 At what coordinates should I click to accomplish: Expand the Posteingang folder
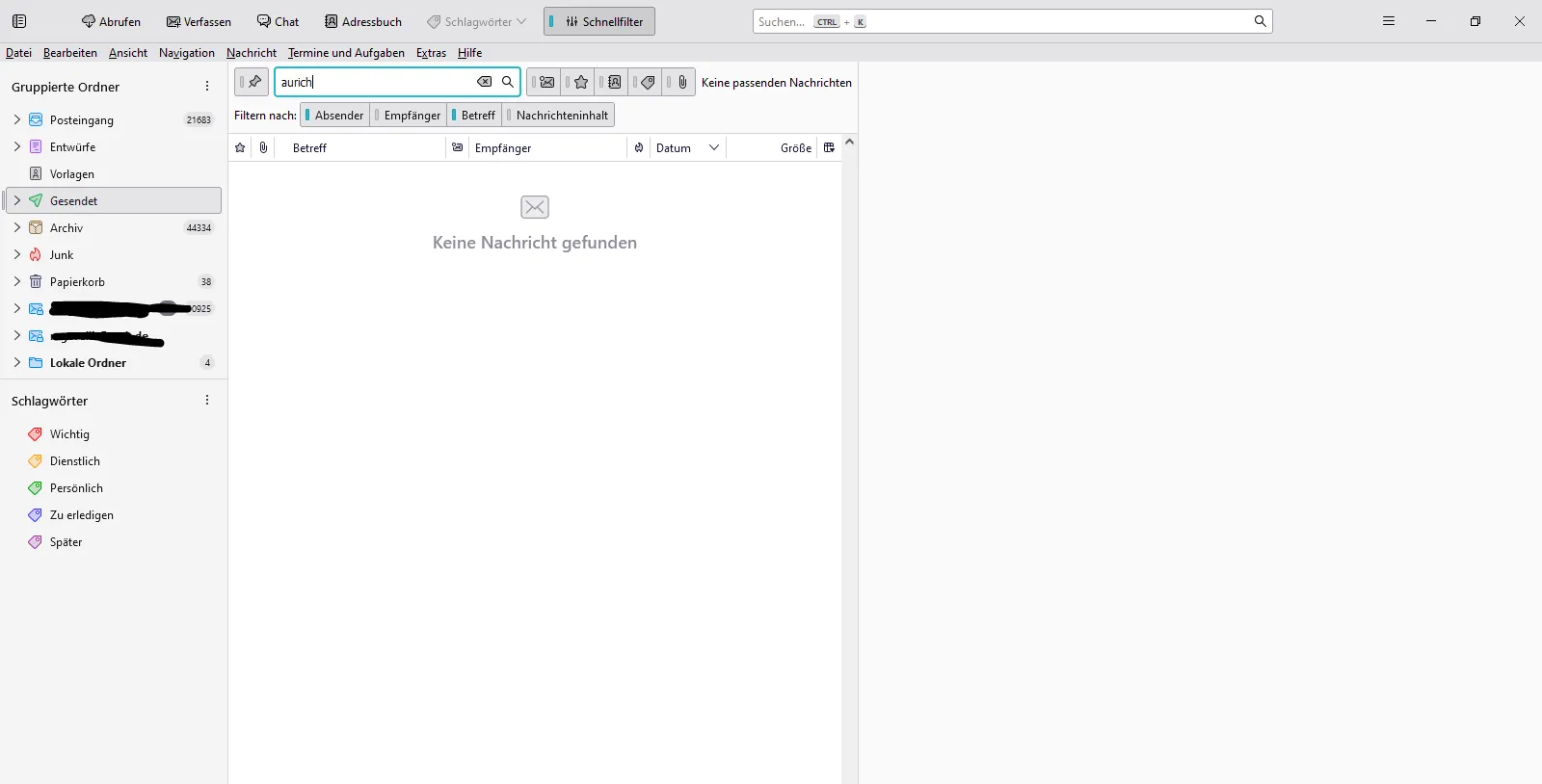point(16,120)
